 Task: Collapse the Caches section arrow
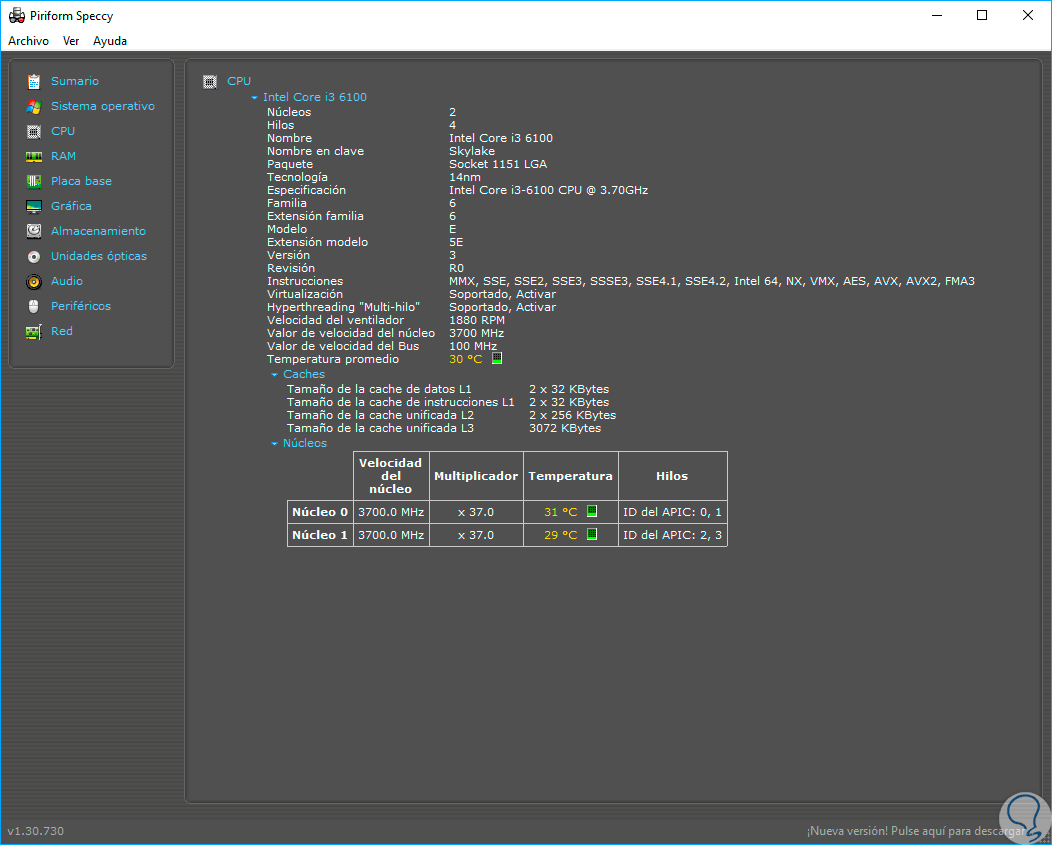(x=275, y=375)
